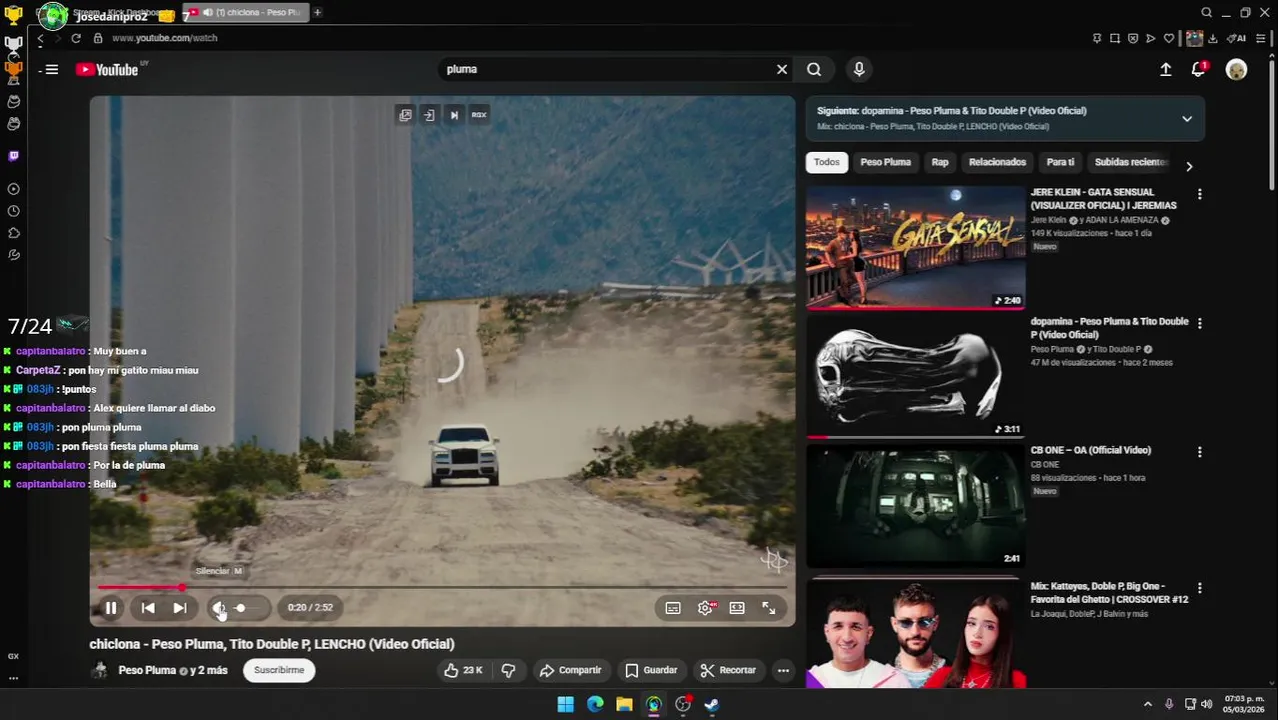Open options menu for GATA SENSUAL video
This screenshot has height=720, width=1278.
click(1200, 194)
